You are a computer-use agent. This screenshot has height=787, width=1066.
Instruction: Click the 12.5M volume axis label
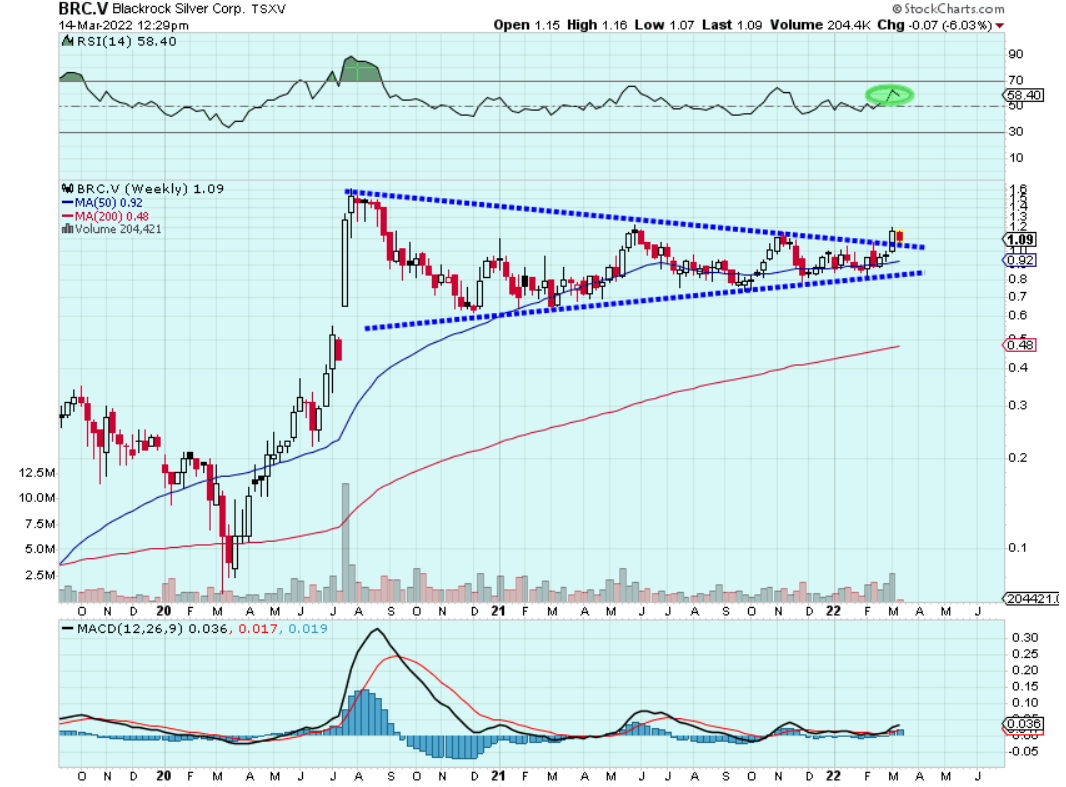[37, 473]
